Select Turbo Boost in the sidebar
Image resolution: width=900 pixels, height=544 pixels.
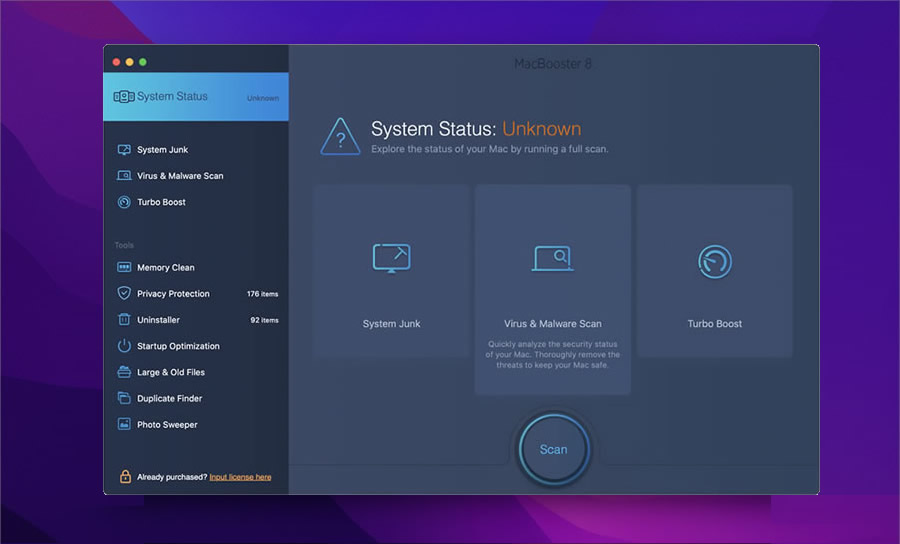(x=161, y=202)
